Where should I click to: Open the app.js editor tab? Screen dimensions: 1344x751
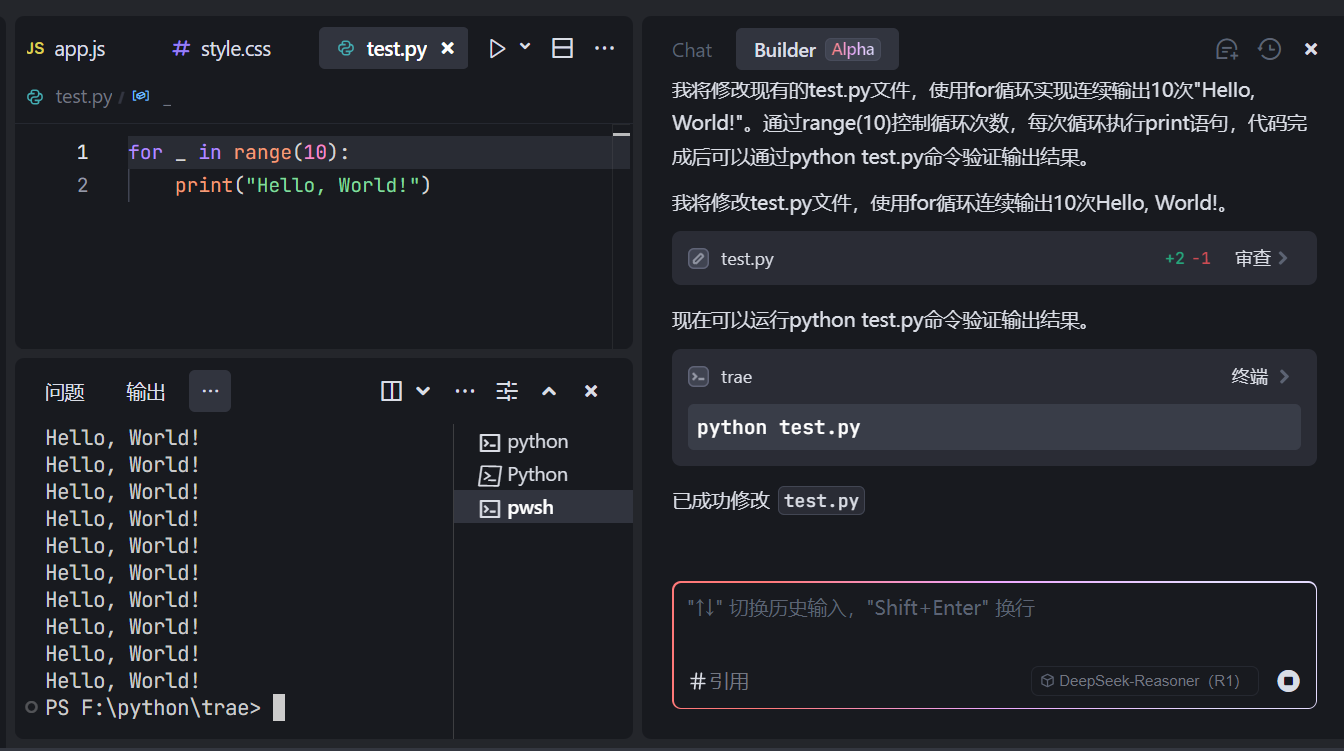tap(66, 48)
